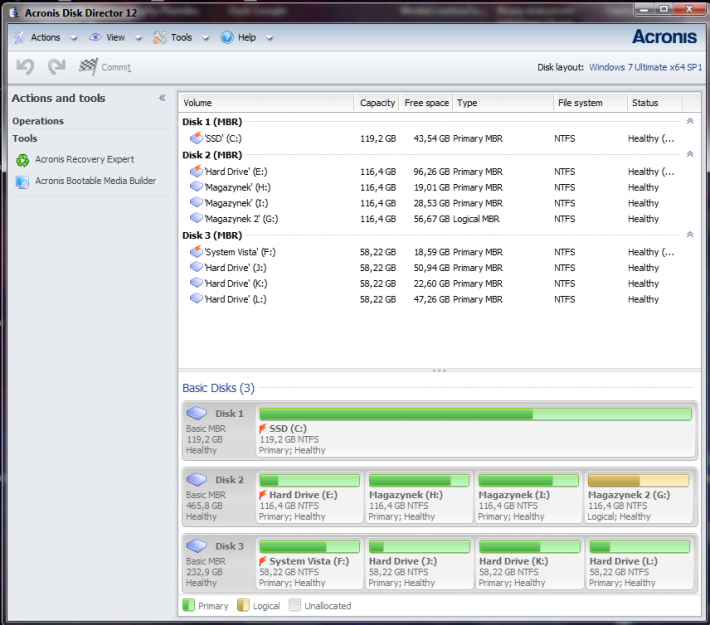The height and width of the screenshot is (625, 710).
Task: Open the Actions menu
Action: click(45, 38)
